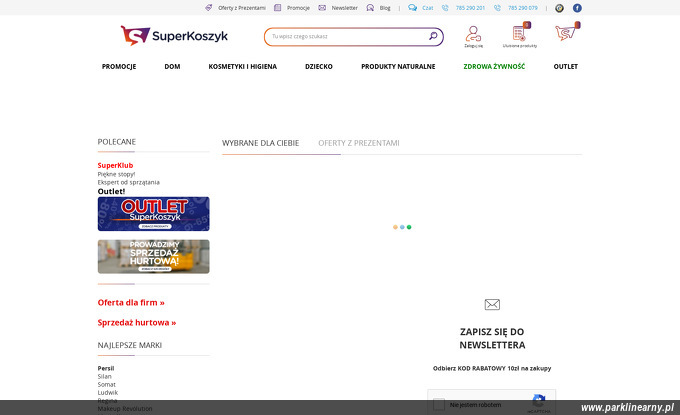Open the favorite products list icon
The image size is (680, 415).
point(520,33)
